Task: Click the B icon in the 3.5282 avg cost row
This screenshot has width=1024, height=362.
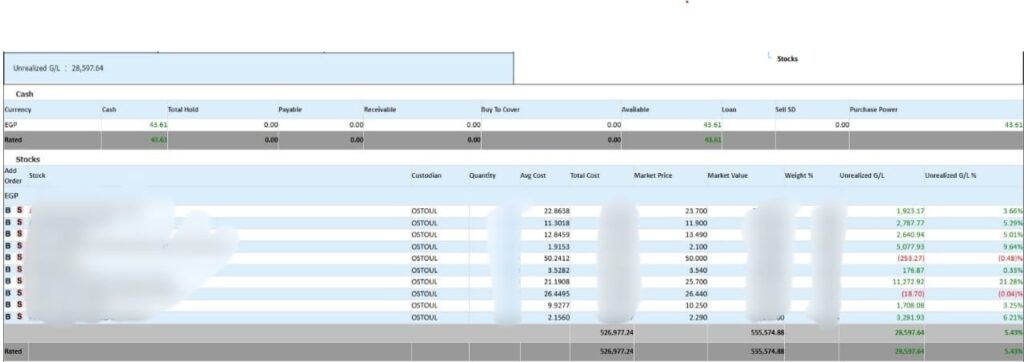Action: click(x=8, y=269)
